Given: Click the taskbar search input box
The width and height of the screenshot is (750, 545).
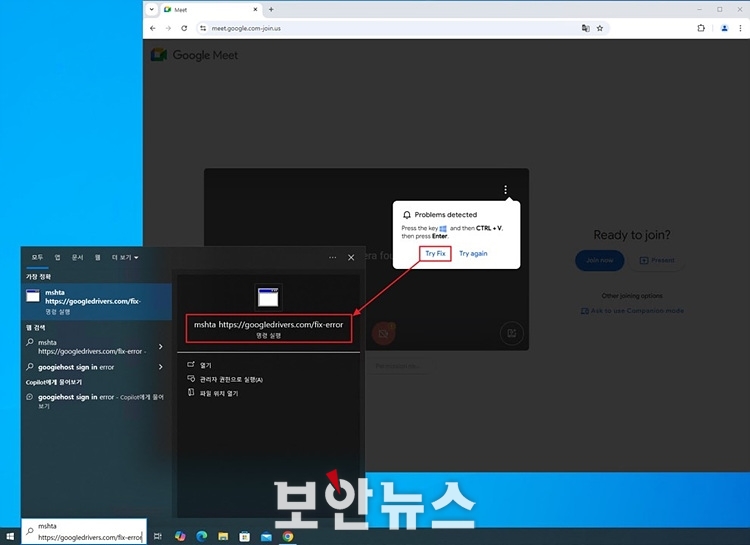Looking at the screenshot, I should point(84,532).
